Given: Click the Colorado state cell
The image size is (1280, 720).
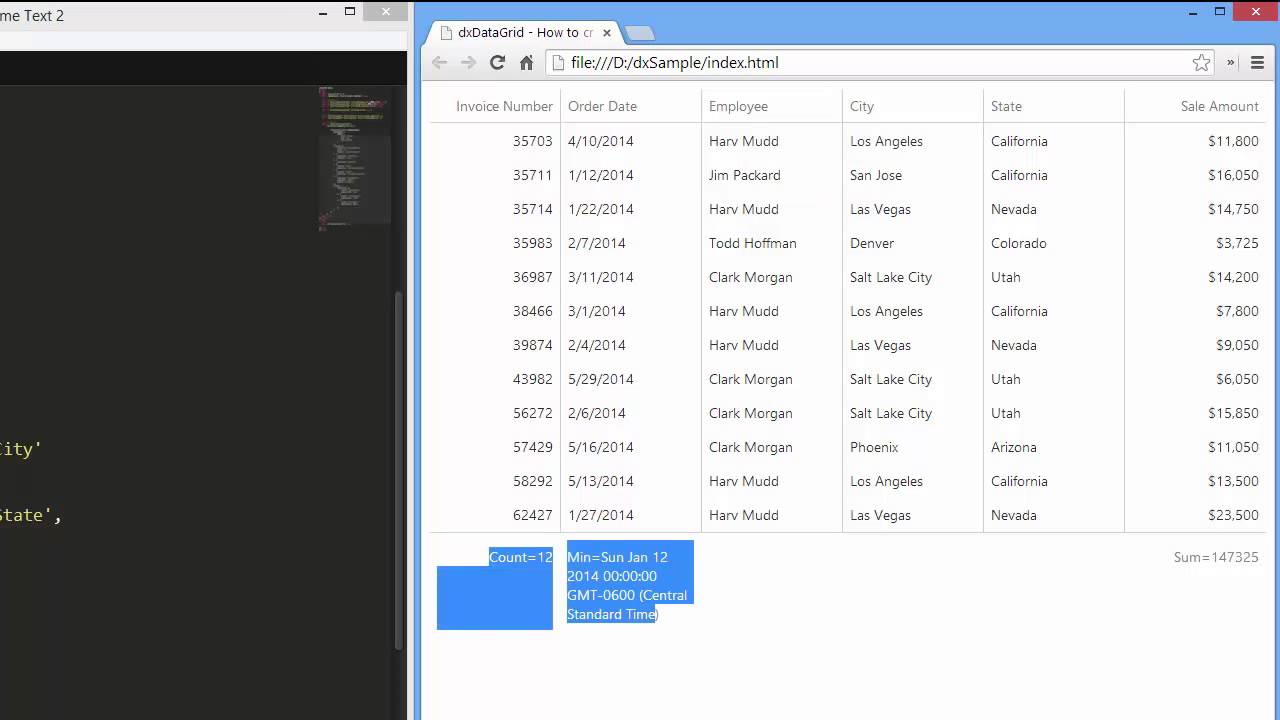Looking at the screenshot, I should coord(1018,243).
